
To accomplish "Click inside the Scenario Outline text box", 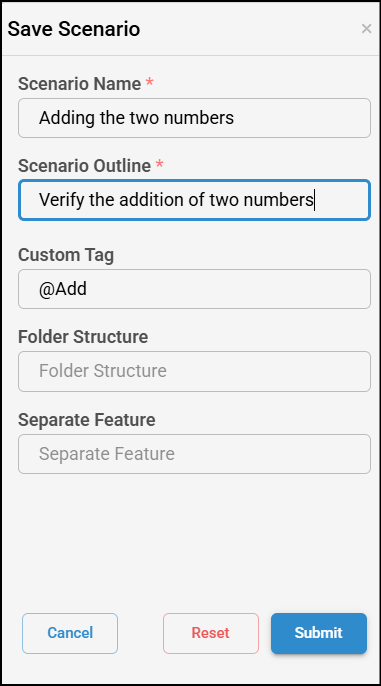I will tap(194, 200).
